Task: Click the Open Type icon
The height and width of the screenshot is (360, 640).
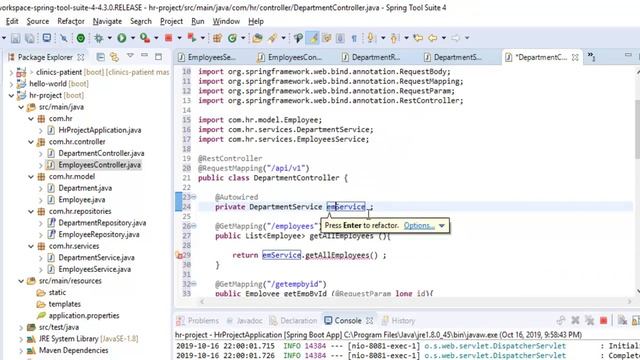Action: (257, 38)
